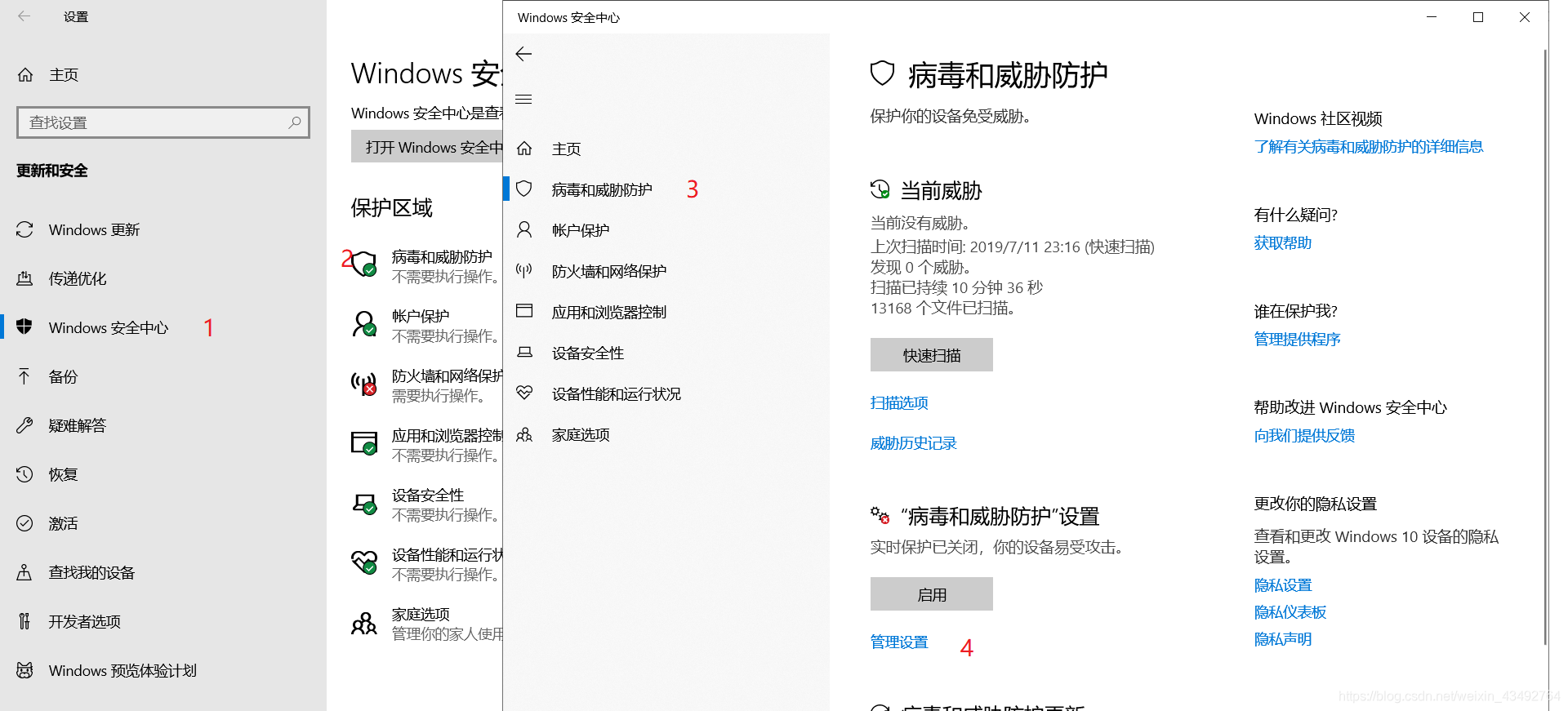The width and height of the screenshot is (1568, 711).
Task: Click the Find my device icon
Action: coord(24,572)
